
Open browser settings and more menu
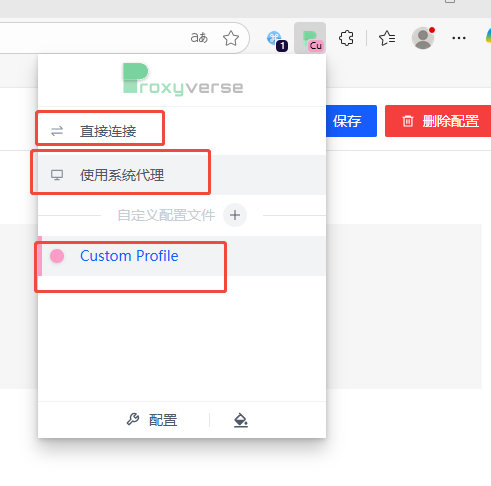coord(459,38)
